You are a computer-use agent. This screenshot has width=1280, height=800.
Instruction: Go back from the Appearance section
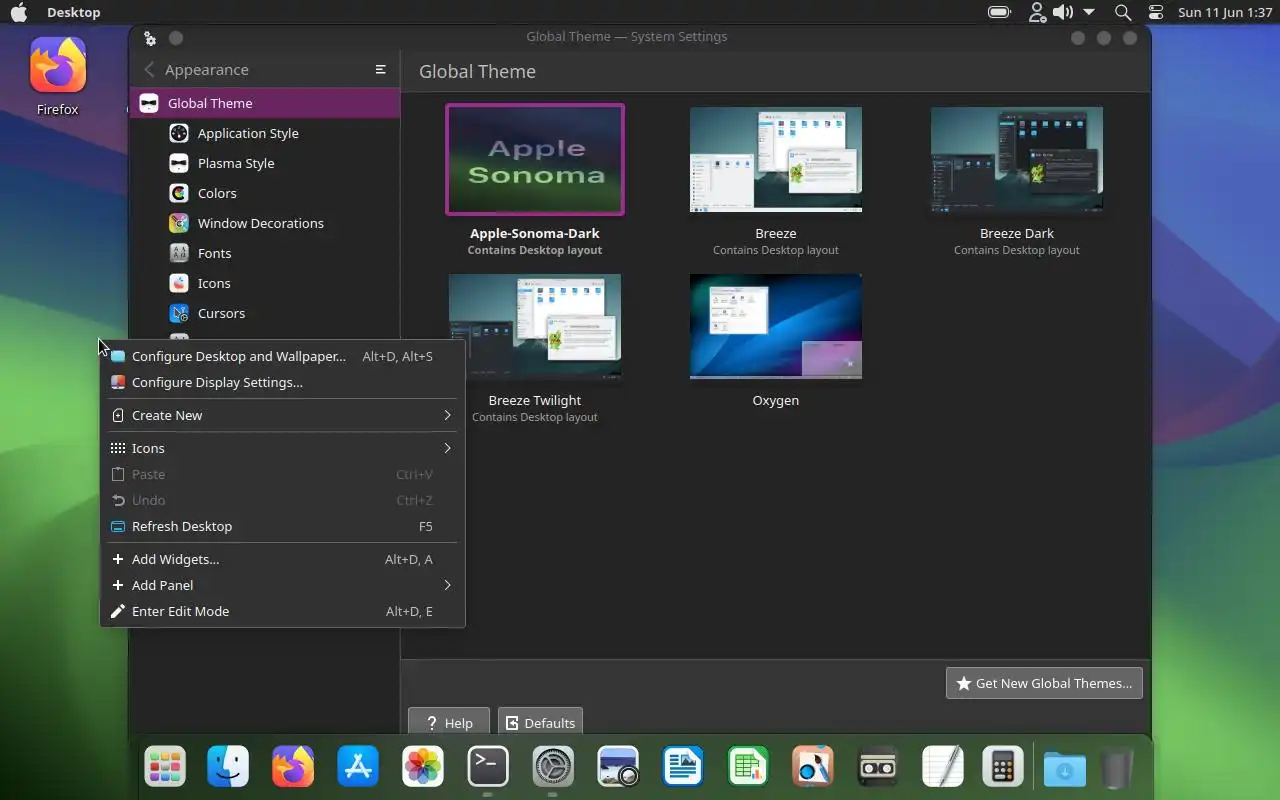[x=150, y=69]
